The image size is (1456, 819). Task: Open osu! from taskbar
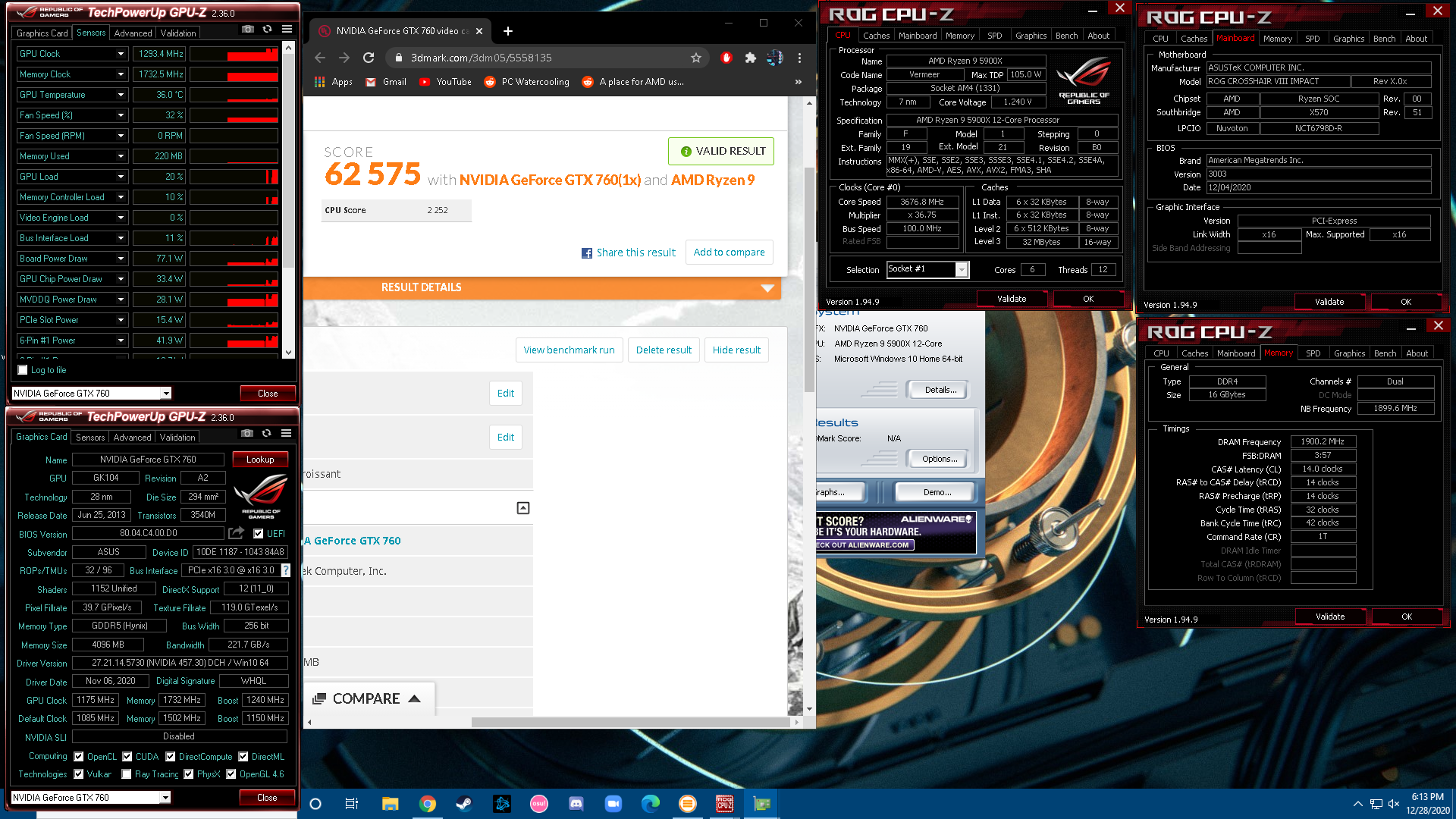539,804
